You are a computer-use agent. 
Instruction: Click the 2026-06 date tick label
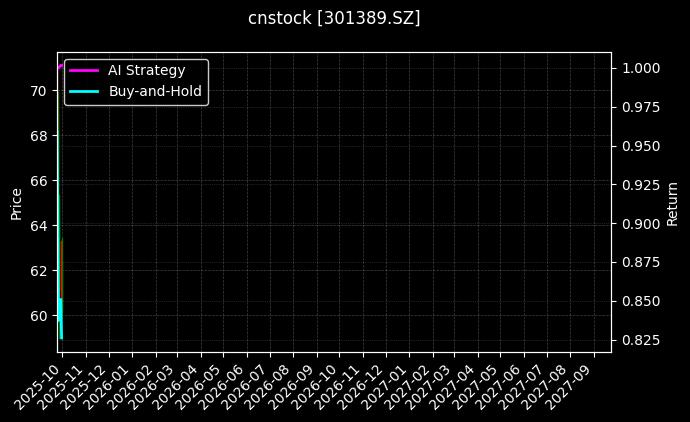(x=225, y=383)
